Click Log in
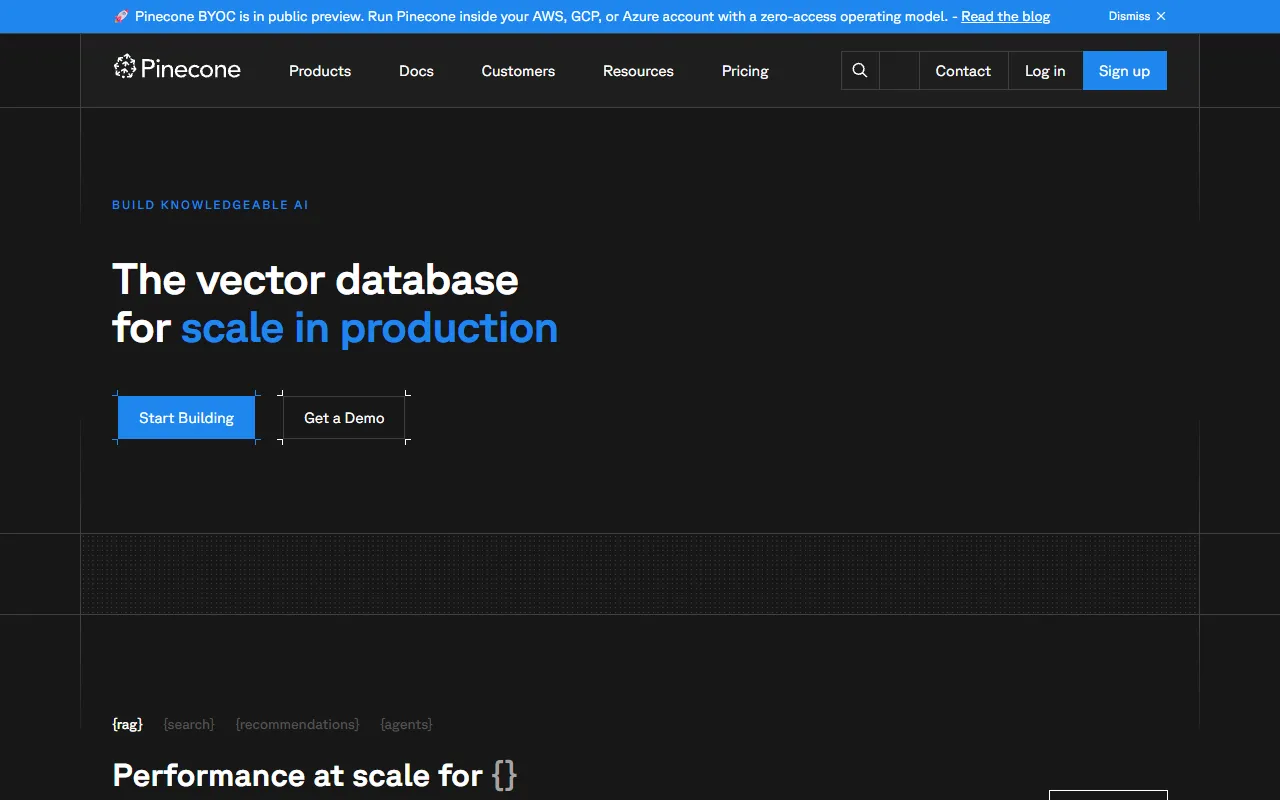 (1045, 71)
